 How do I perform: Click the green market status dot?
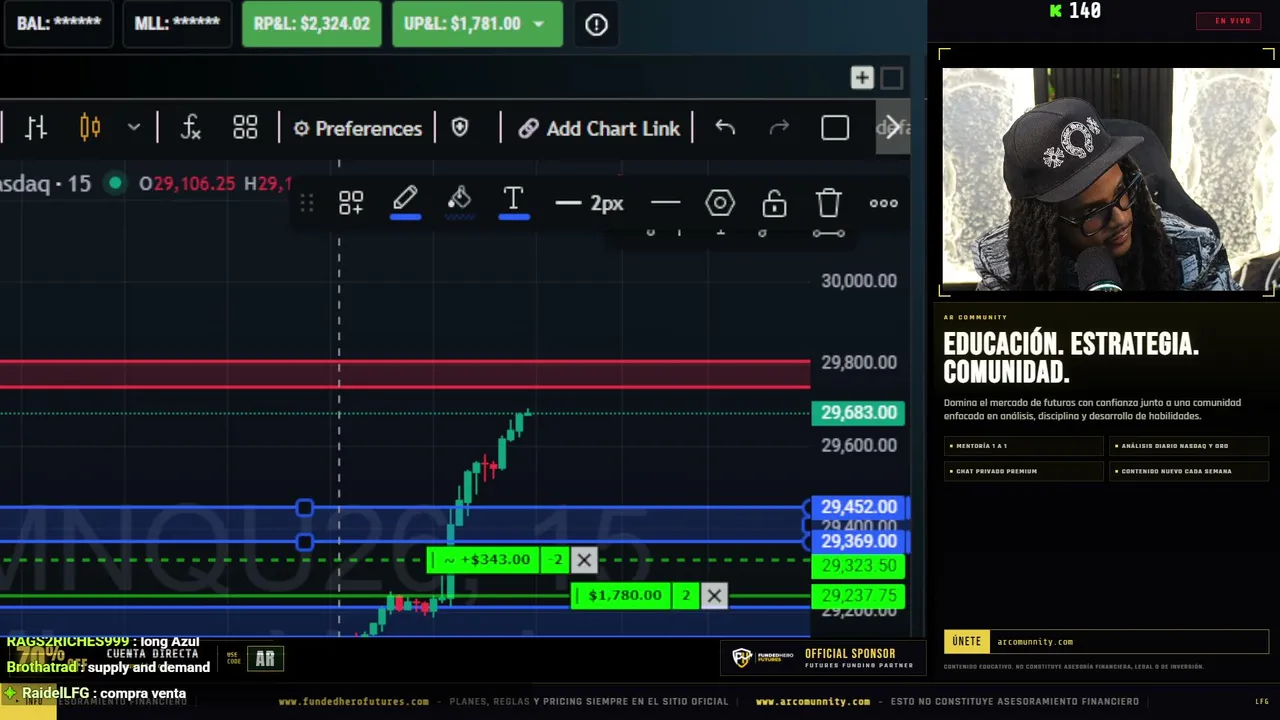[x=115, y=183]
